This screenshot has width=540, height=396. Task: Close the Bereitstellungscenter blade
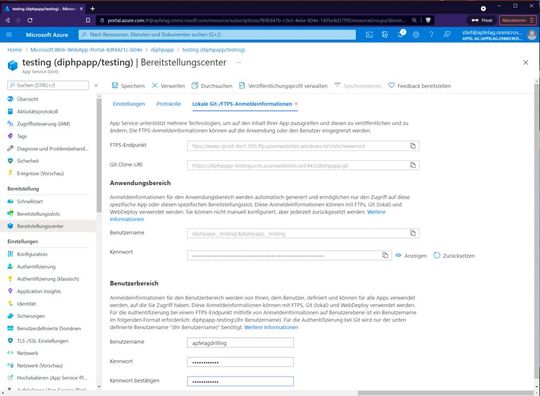(x=526, y=62)
